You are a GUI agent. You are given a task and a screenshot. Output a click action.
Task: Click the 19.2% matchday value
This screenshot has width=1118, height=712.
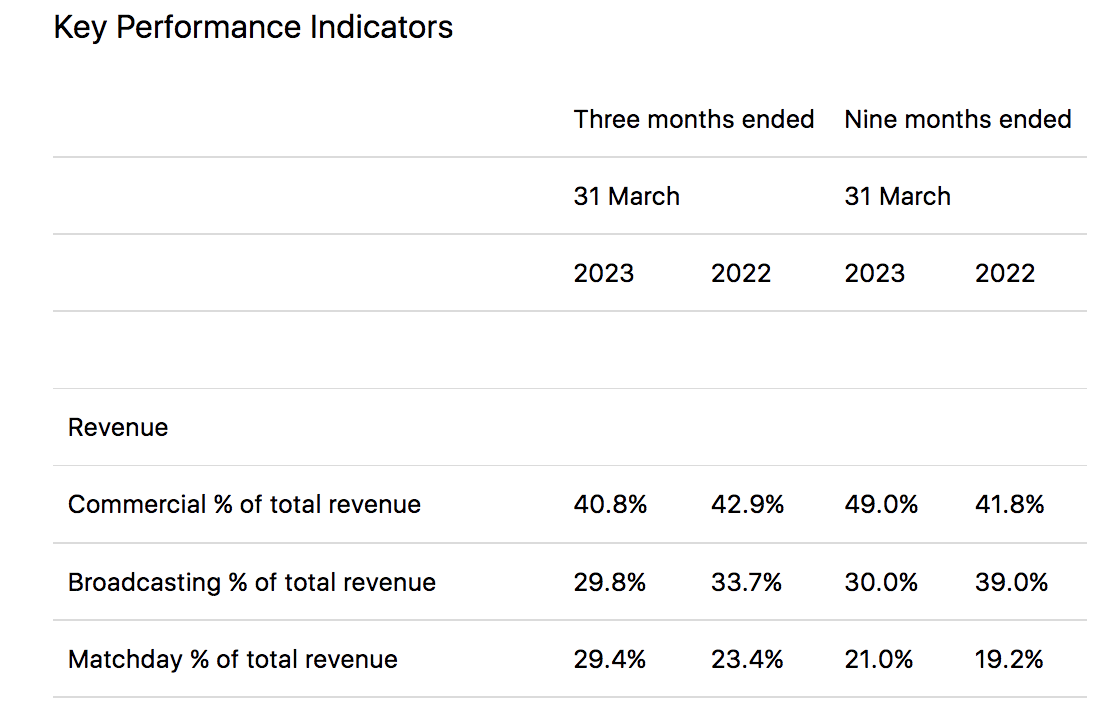[x=1011, y=659]
